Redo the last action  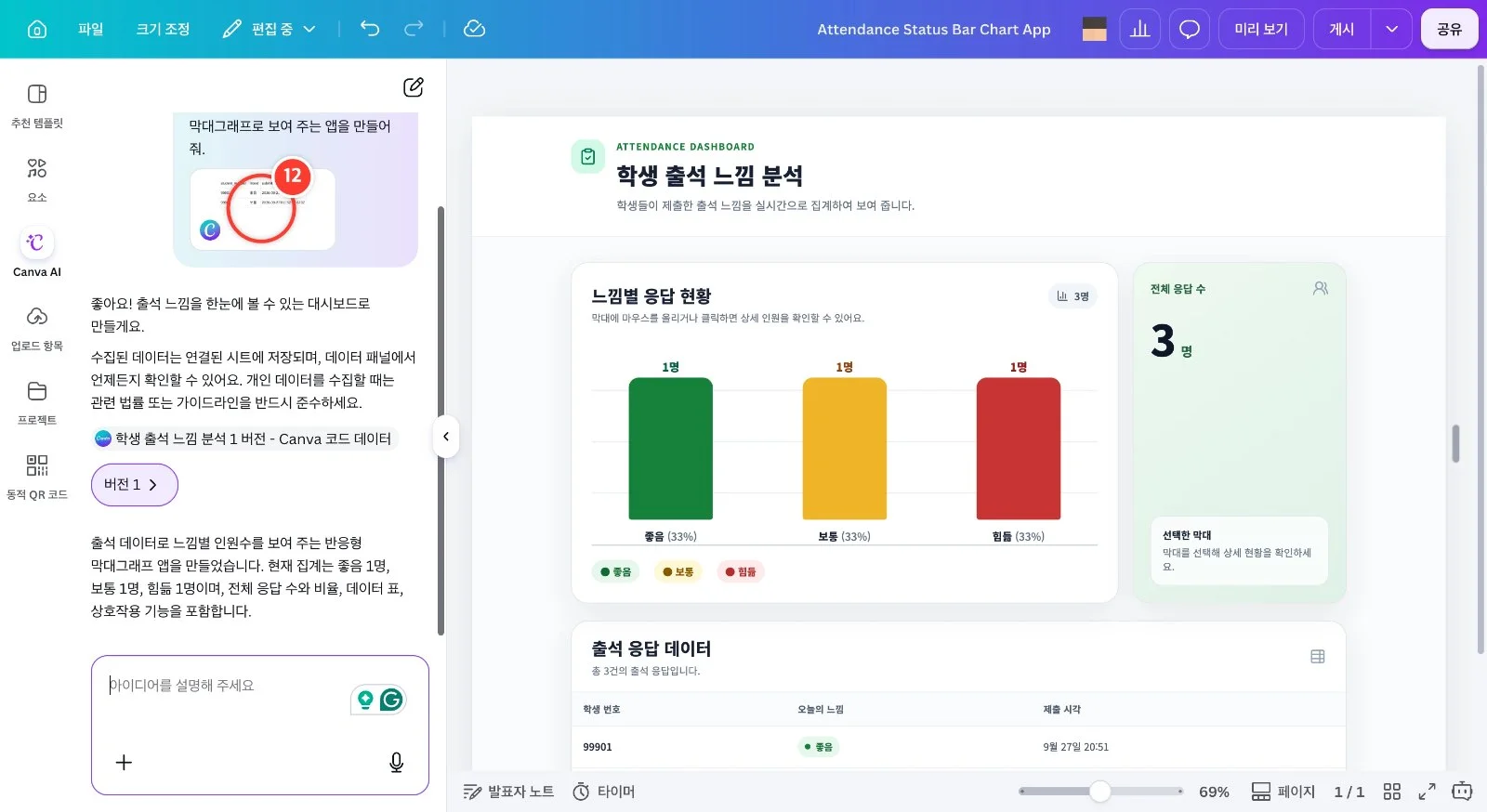414,29
